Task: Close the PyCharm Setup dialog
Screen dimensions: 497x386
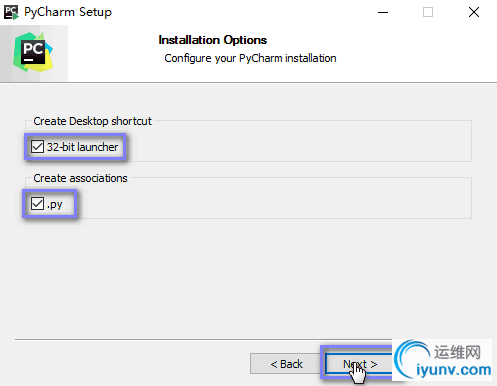Action: [x=474, y=12]
